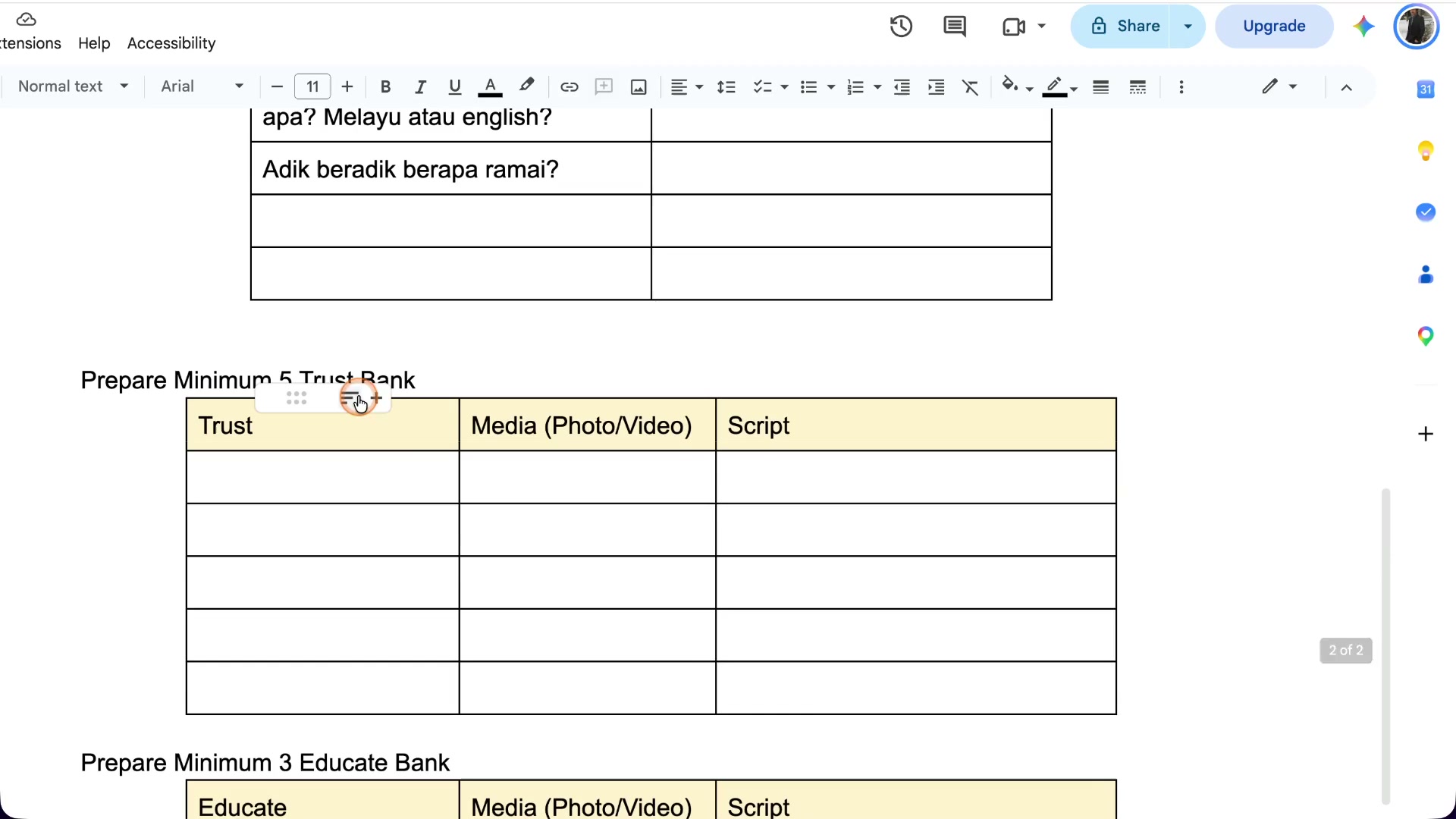Image resolution: width=1456 pixels, height=819 pixels.
Task: Click the font size input field
Action: [312, 86]
